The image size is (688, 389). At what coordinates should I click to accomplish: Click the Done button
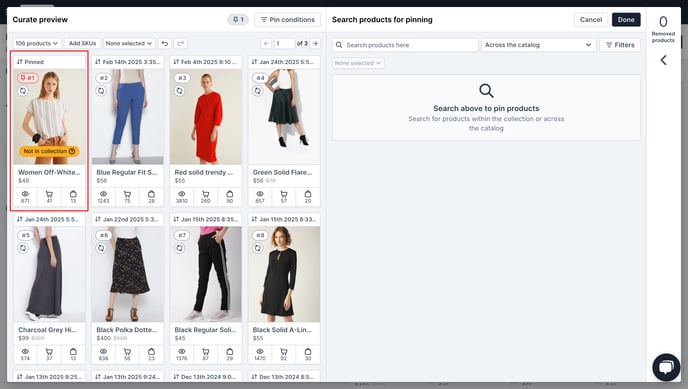click(626, 20)
